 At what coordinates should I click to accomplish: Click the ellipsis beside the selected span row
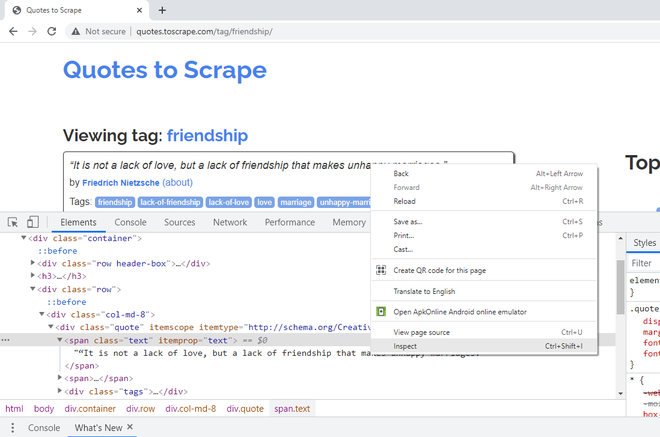[x=5, y=340]
